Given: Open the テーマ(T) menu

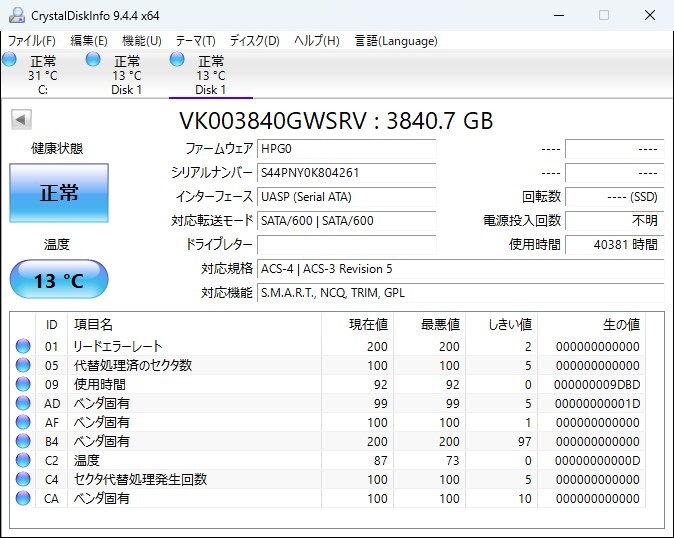Looking at the screenshot, I should 196,41.
